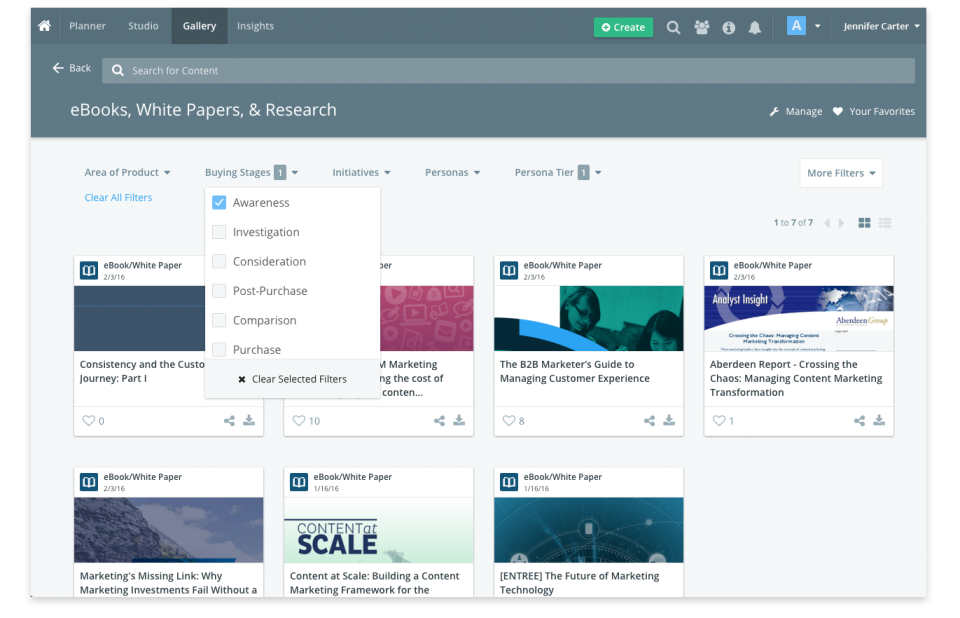The image size is (960, 618).
Task: Uncheck the Awareness buying stage
Action: pyautogui.click(x=218, y=202)
